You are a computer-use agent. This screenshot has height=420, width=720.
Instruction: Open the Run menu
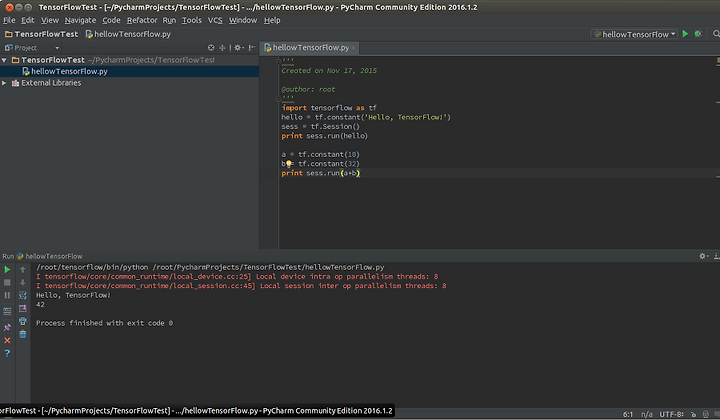coord(169,20)
